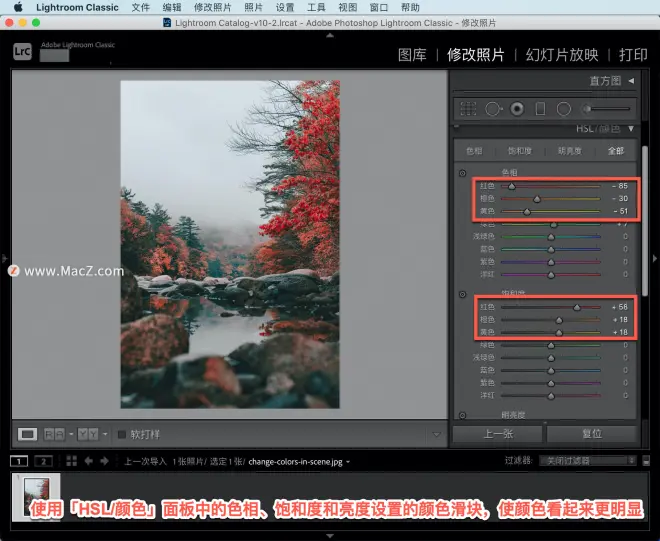
Task: Go forward with filmstrip right arrow
Action: pos(104,461)
